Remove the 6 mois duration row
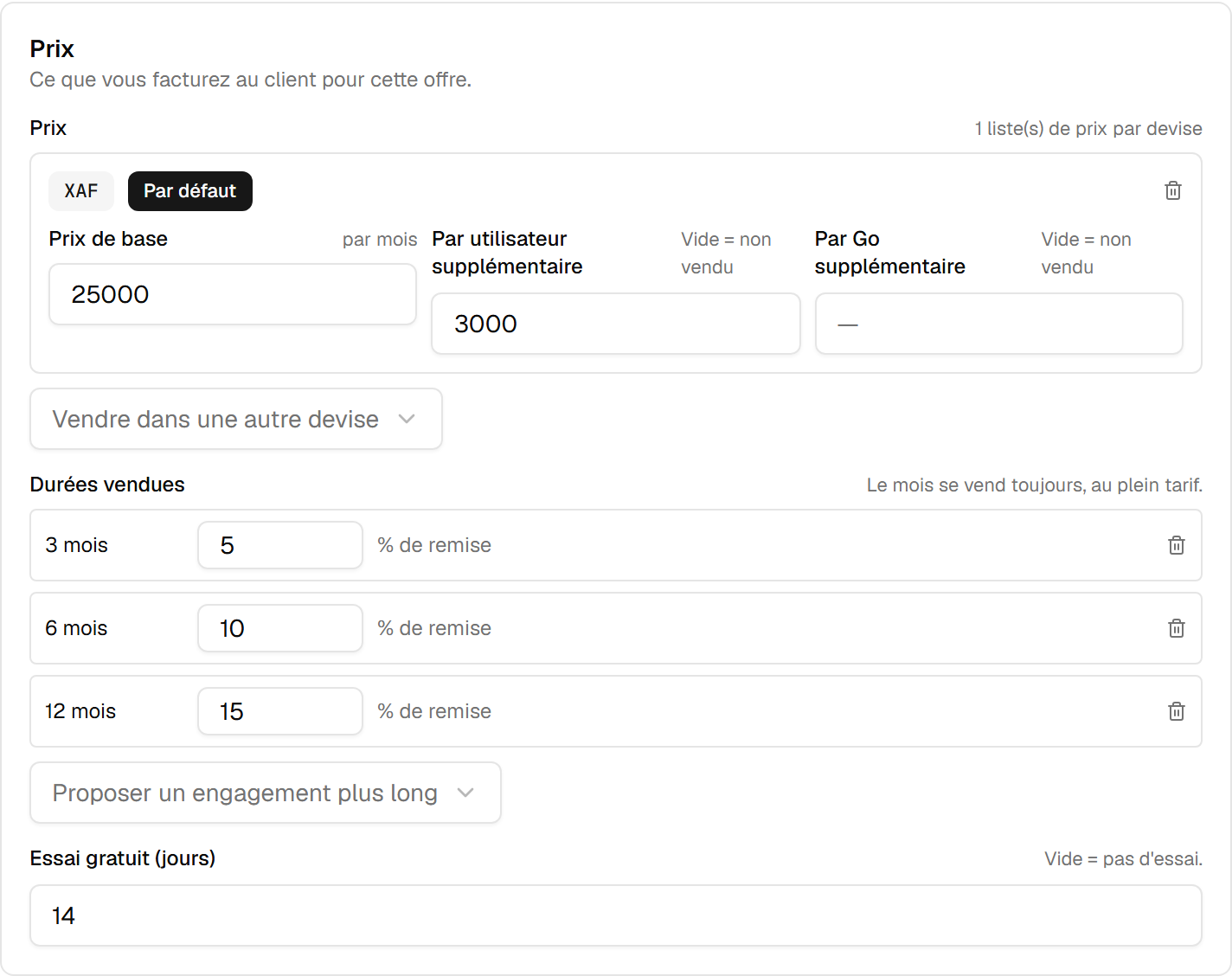This screenshot has height=976, width=1232. click(1176, 628)
